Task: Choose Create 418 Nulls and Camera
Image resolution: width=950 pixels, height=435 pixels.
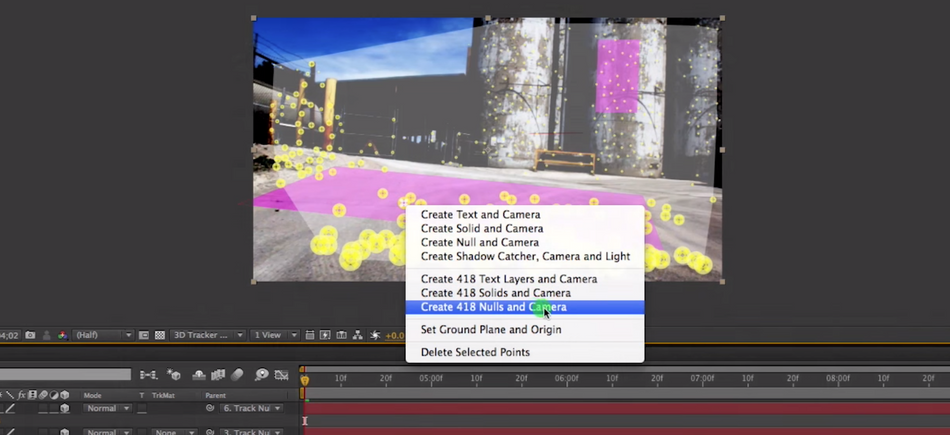Action: tap(494, 307)
